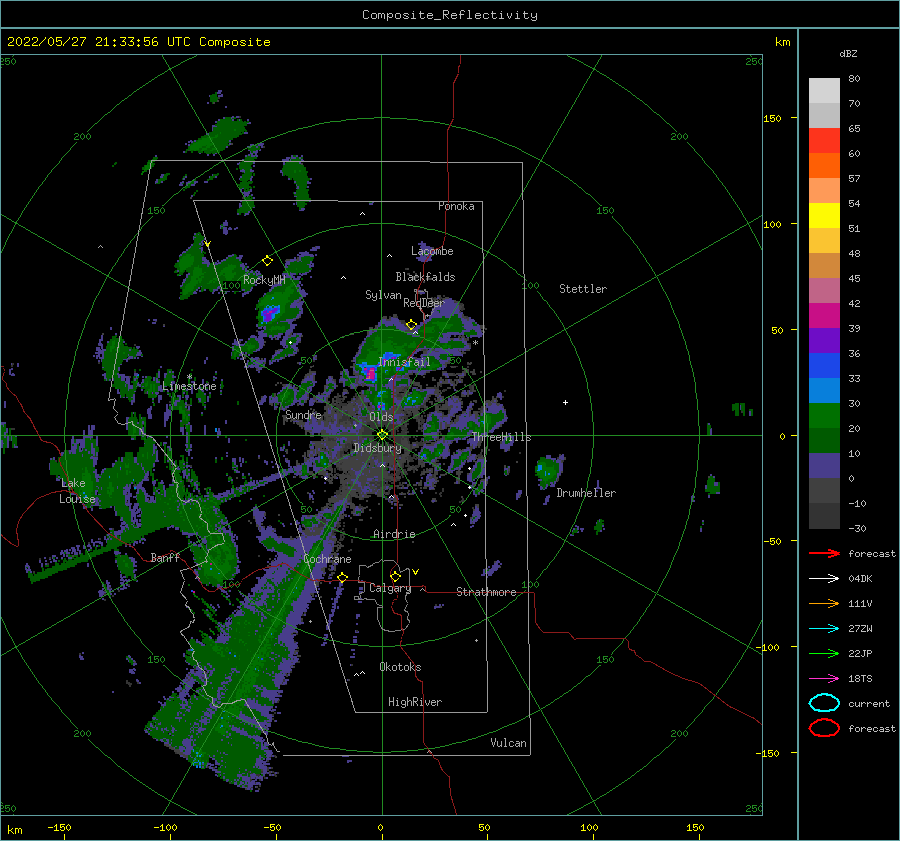Screen dimensions: 900x841
Task: Click the white 04DK arrow icon
Action: 824,578
